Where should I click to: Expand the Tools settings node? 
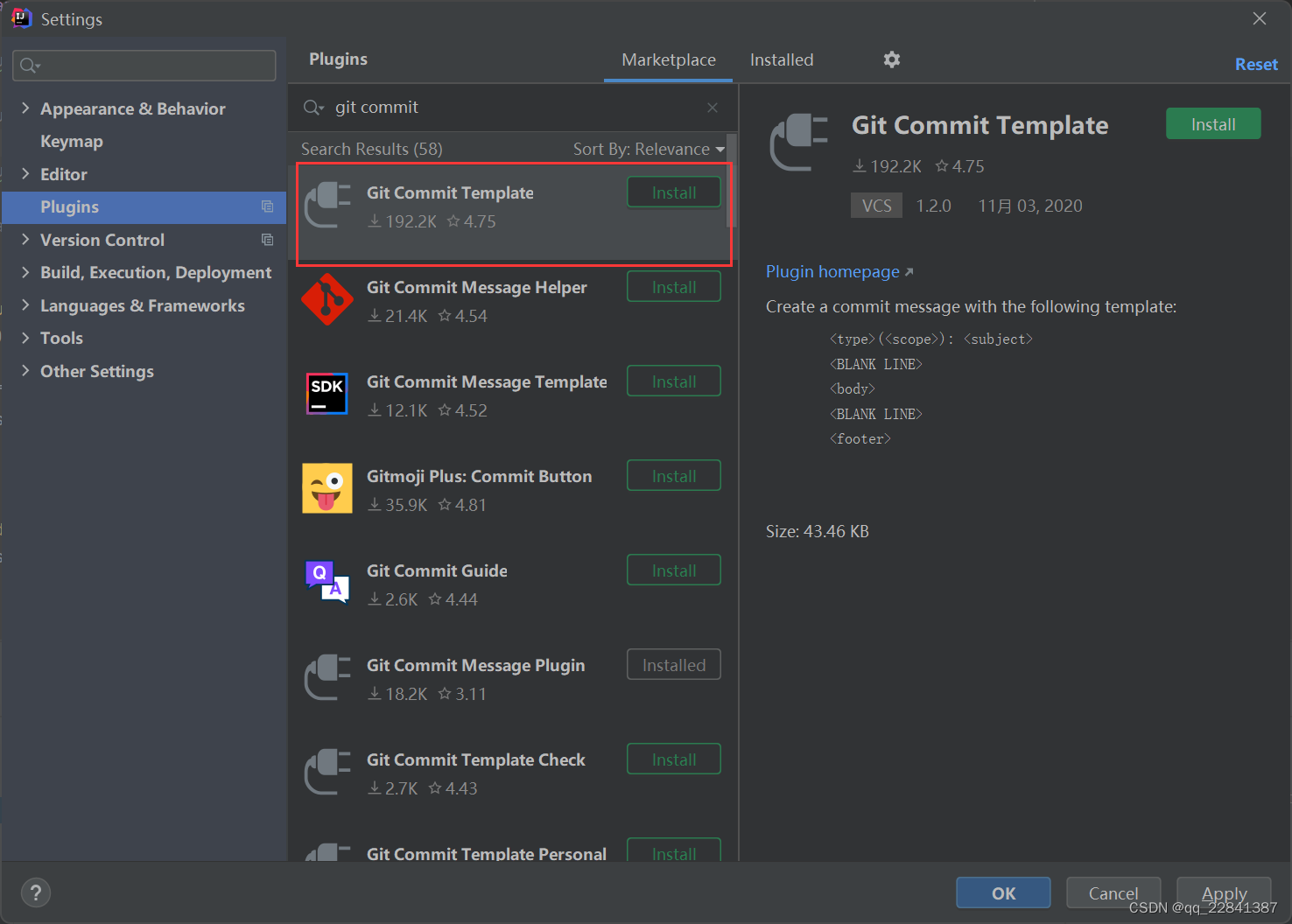25,338
